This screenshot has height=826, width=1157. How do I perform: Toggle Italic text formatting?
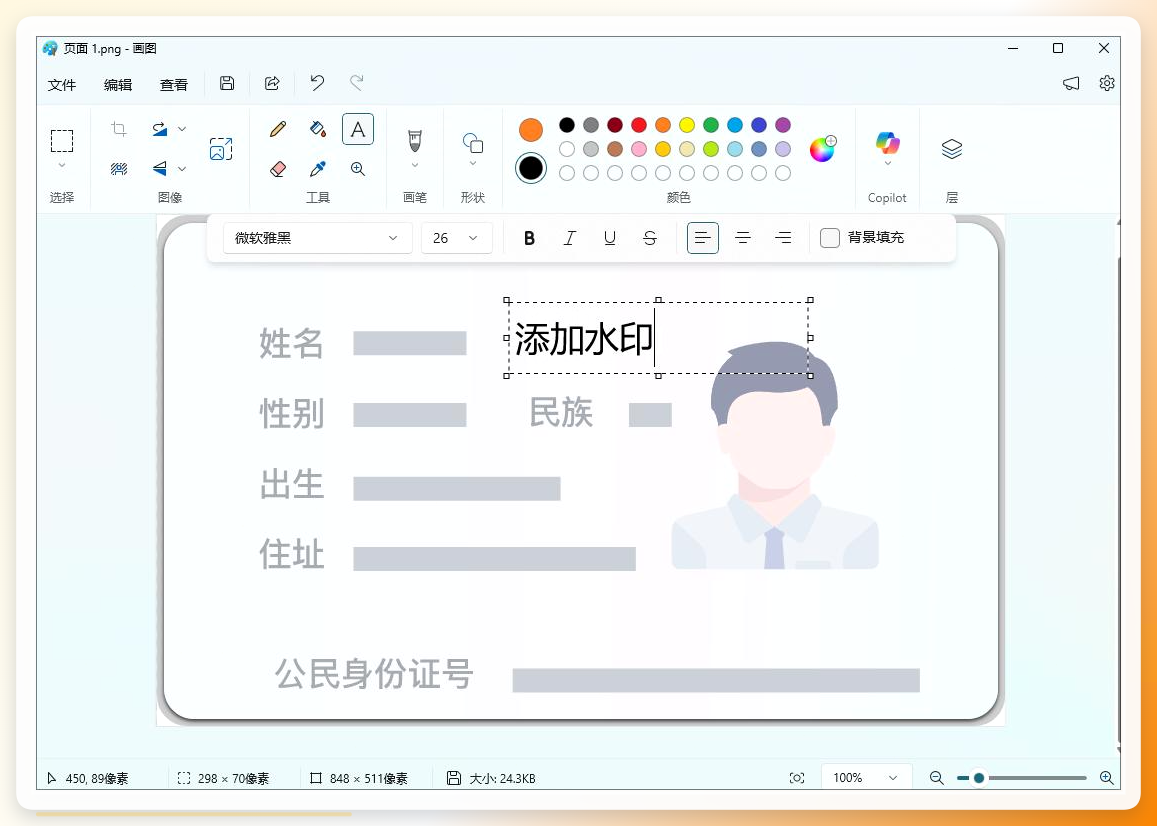pos(570,238)
